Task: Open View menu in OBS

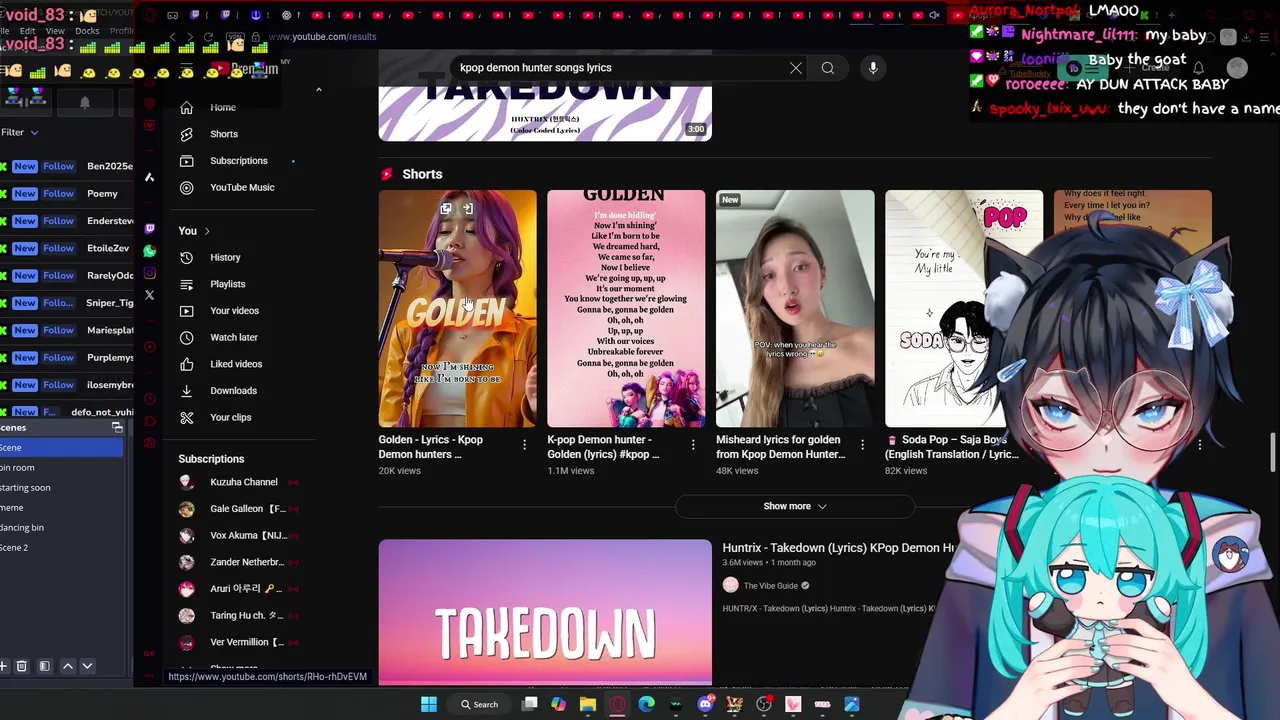Action: pos(55,31)
